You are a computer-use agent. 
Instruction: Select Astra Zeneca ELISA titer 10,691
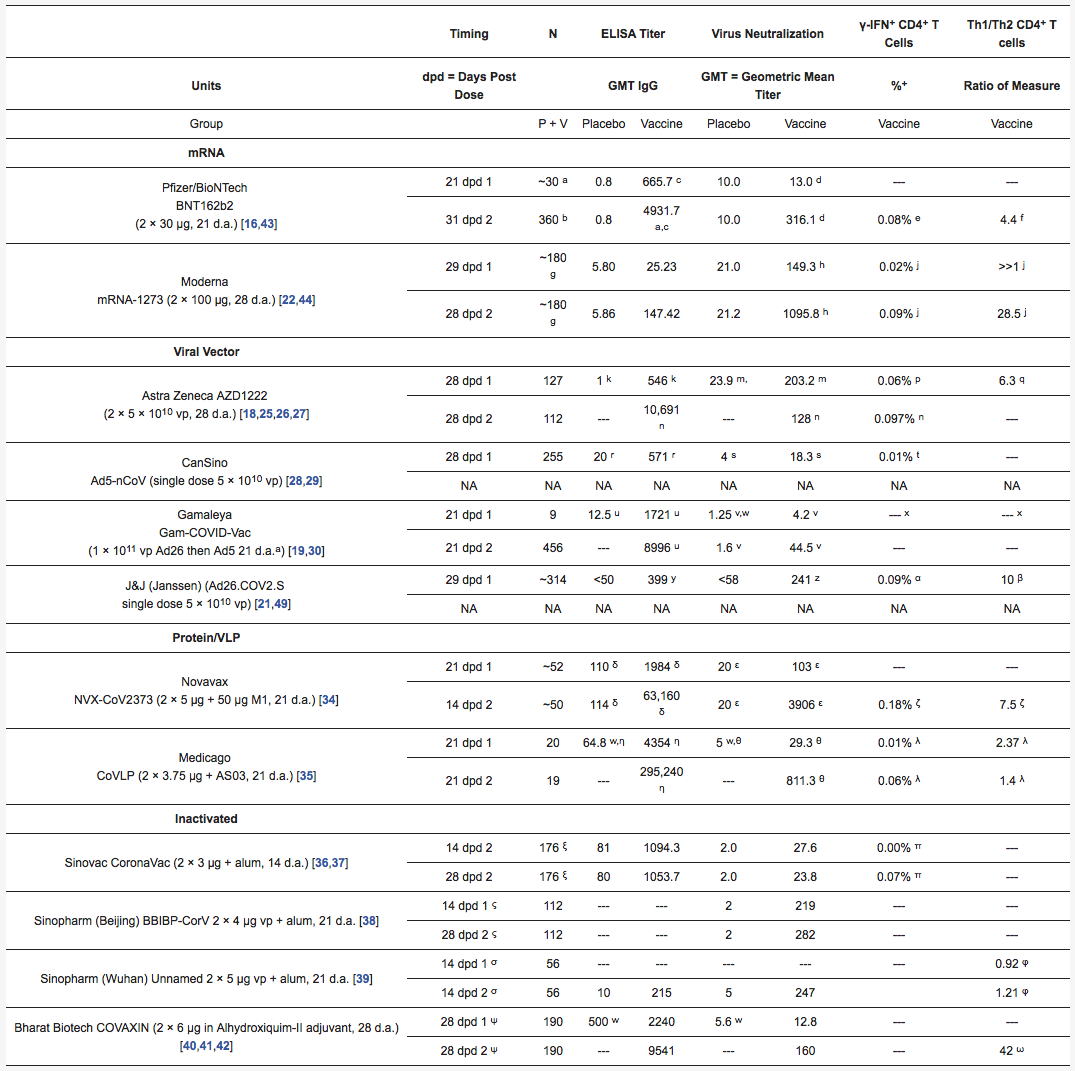click(661, 409)
